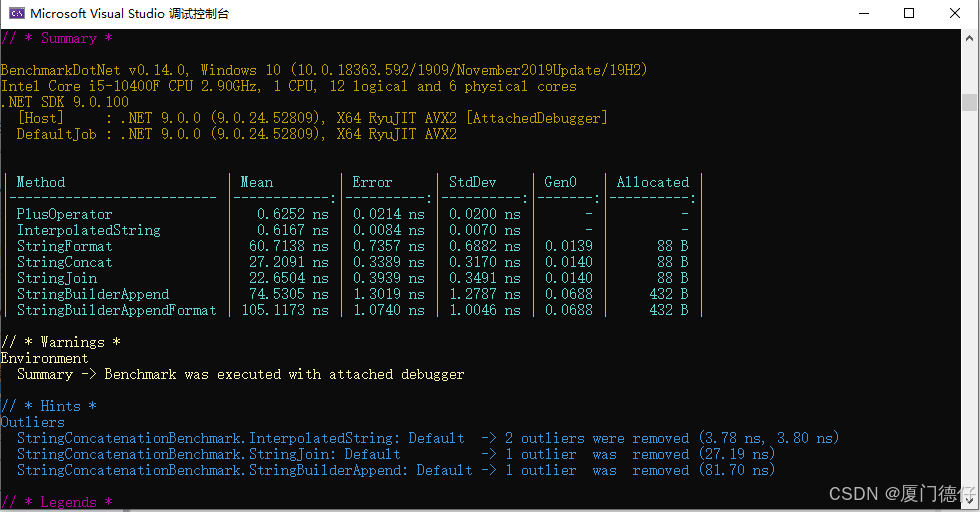Click the StdDev column header

click(x=472, y=182)
